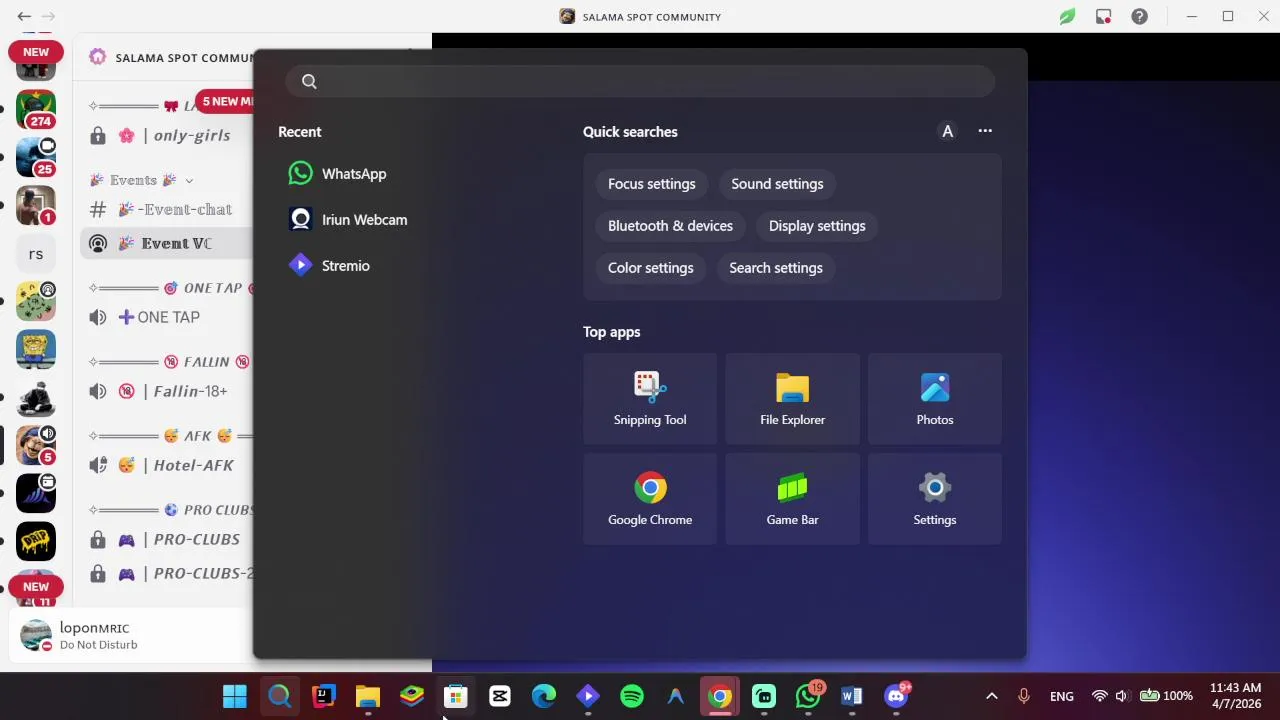The width and height of the screenshot is (1280, 720).
Task: Pick the Search settings quick search
Action: point(776,268)
